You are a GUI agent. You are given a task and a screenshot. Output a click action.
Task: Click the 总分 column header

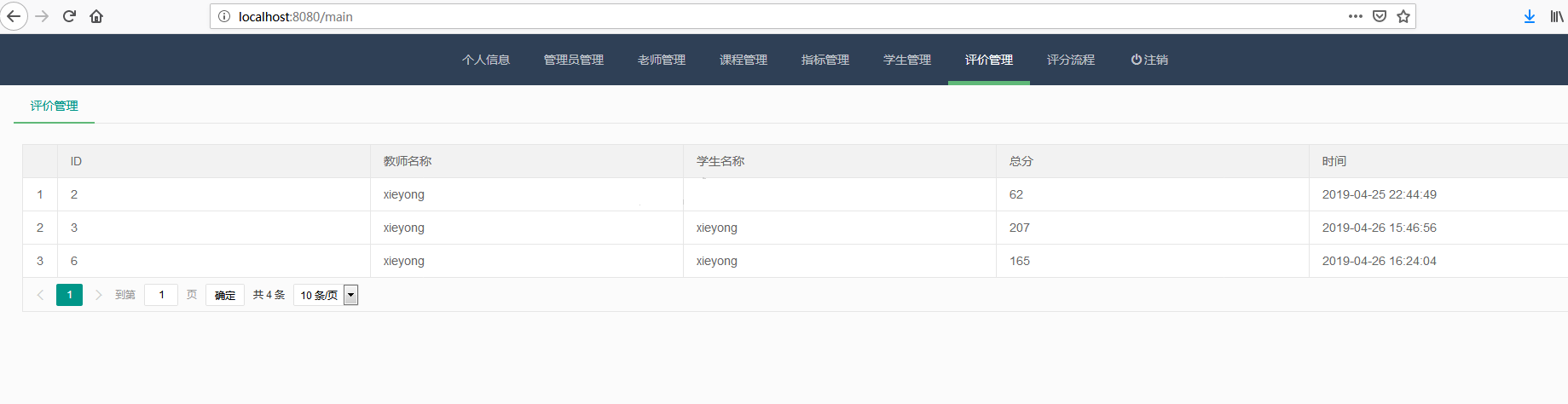point(1153,161)
